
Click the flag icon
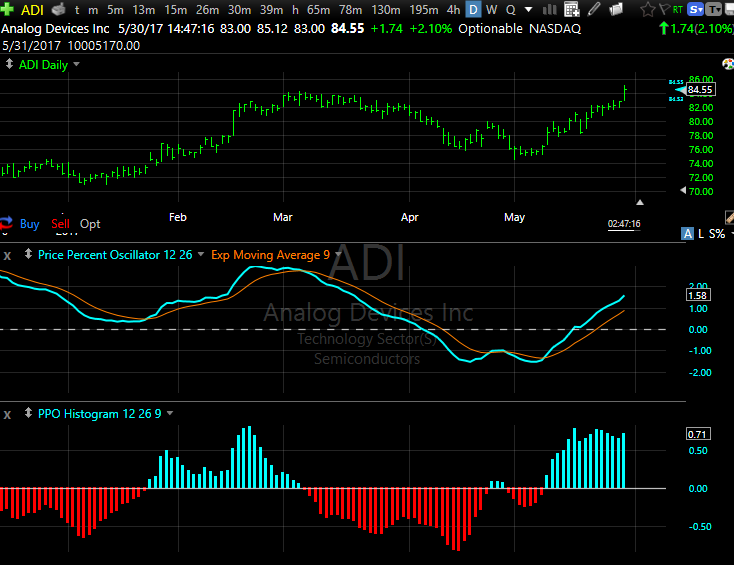[x=664, y=9]
